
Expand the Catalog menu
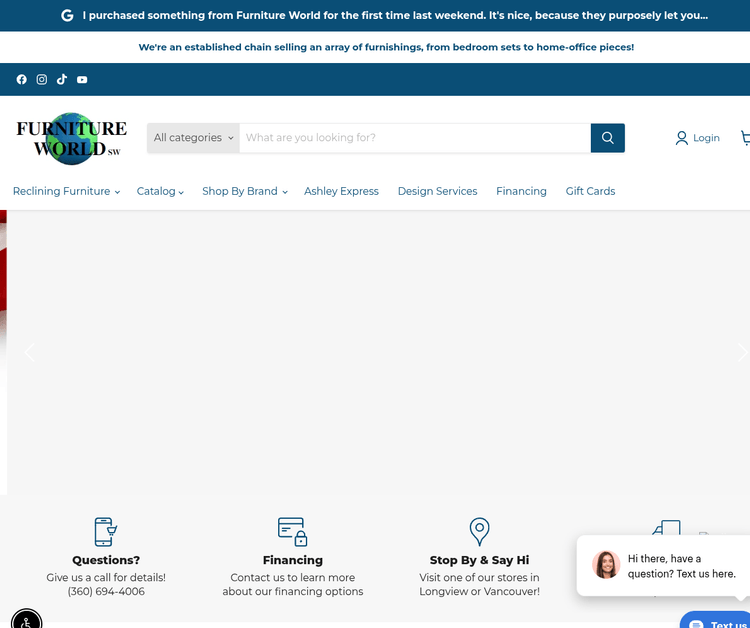pos(160,191)
